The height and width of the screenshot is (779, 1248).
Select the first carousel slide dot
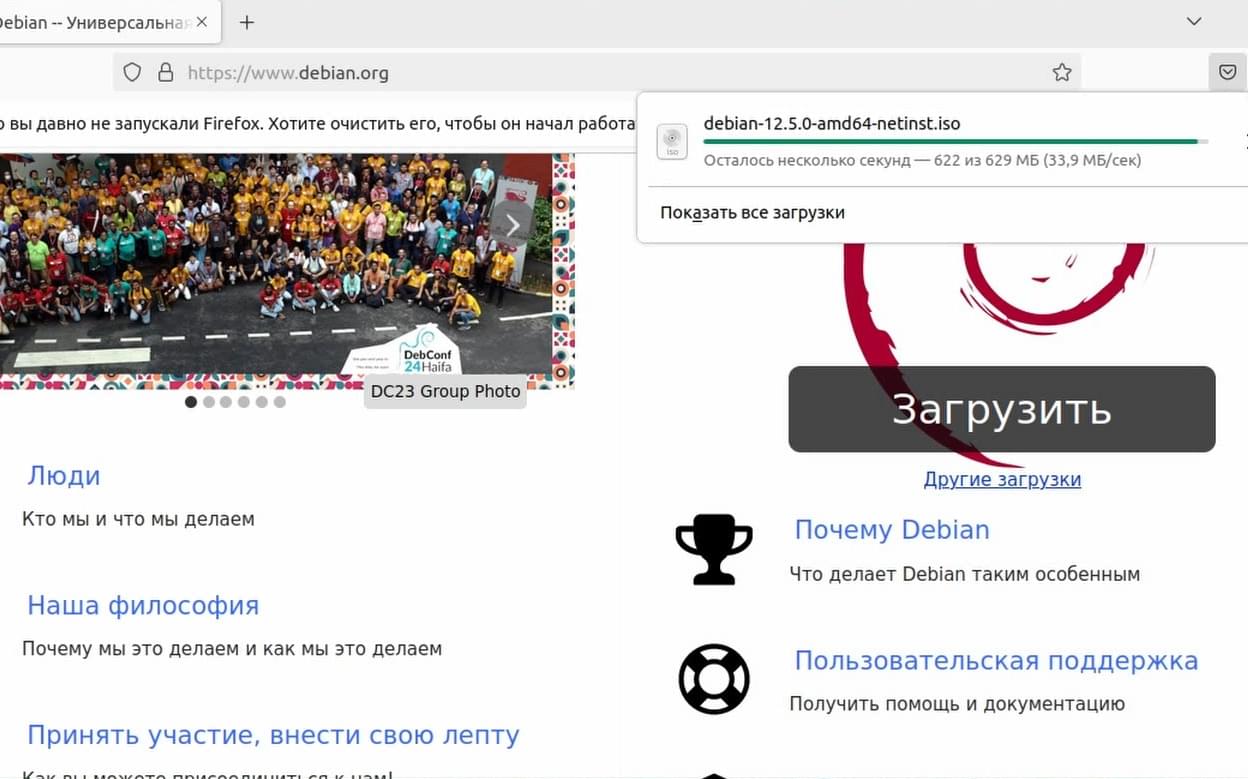(x=191, y=402)
